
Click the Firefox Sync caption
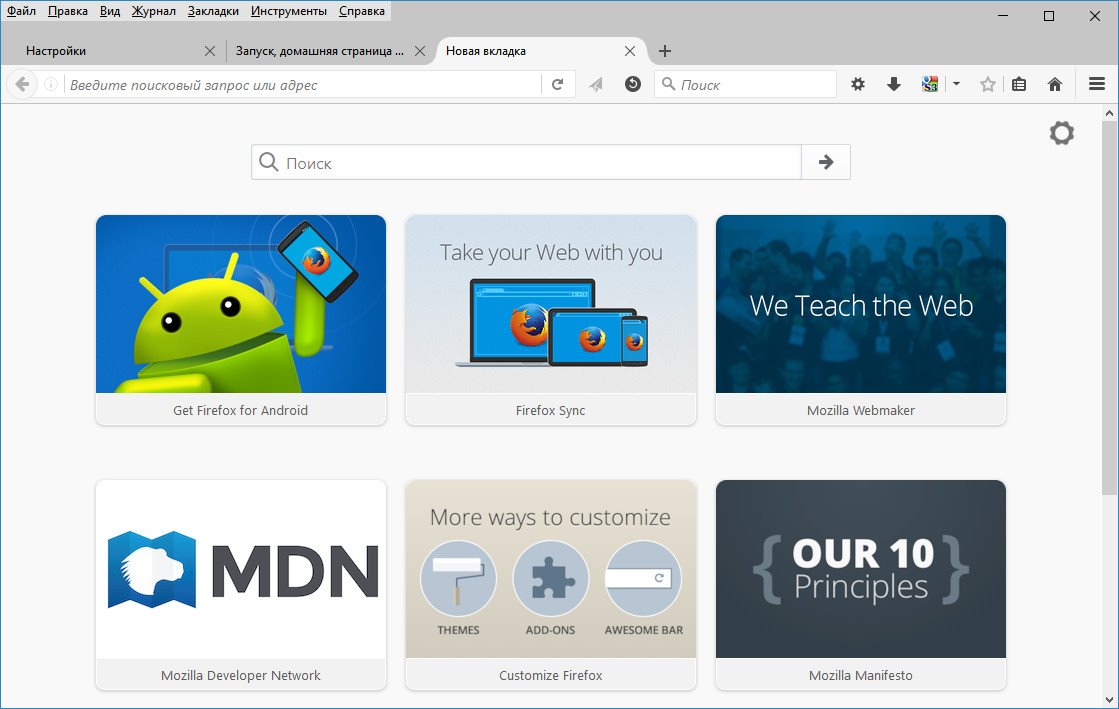[550, 410]
